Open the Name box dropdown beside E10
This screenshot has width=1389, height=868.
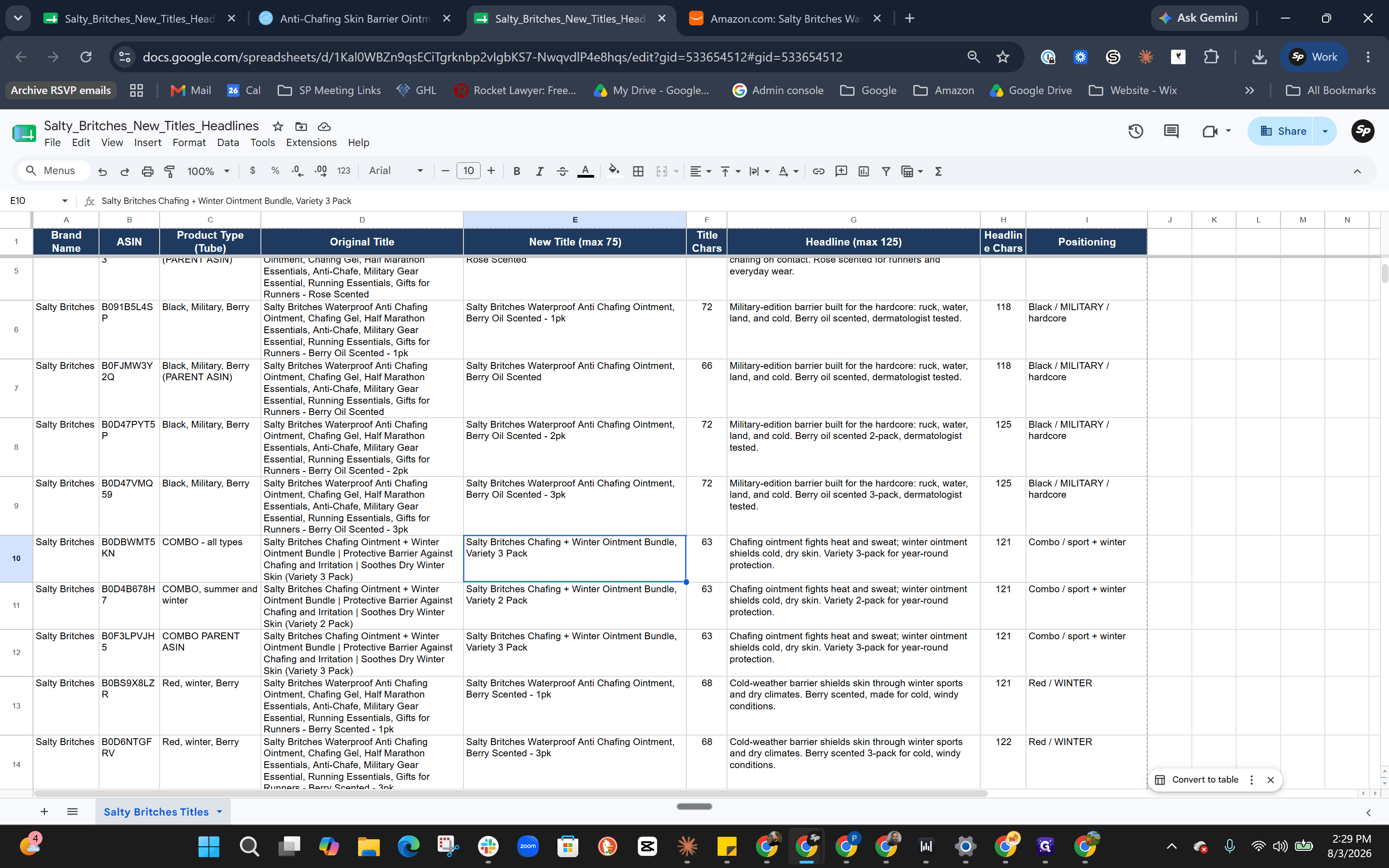point(64,201)
